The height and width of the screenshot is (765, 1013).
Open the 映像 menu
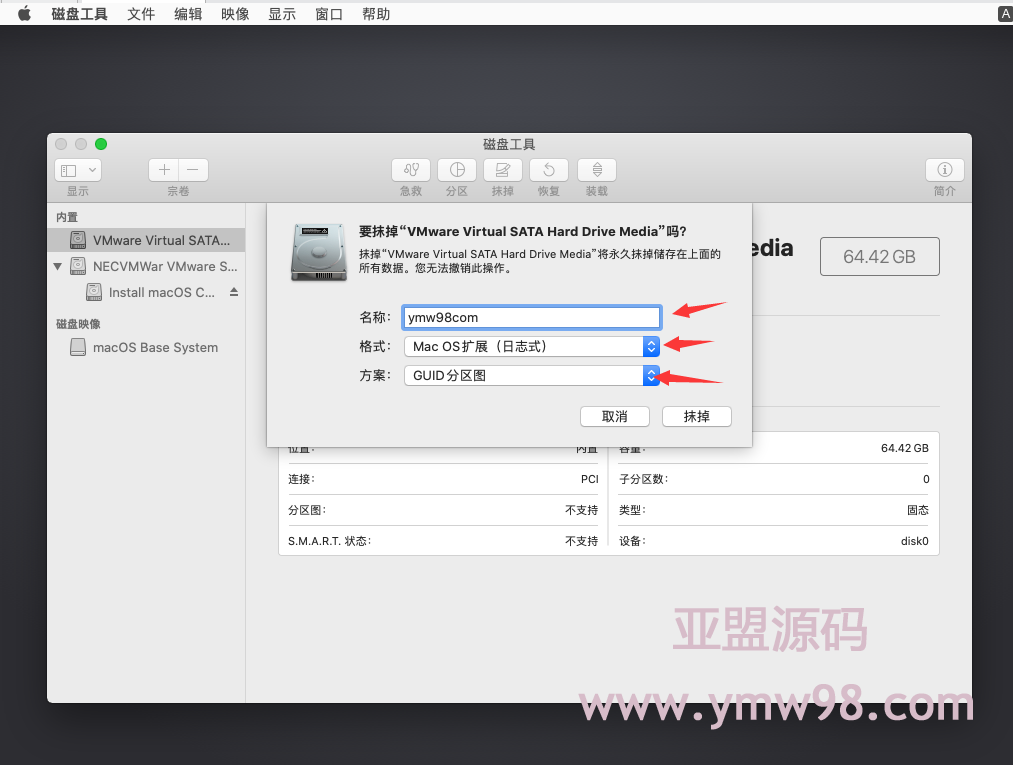tap(235, 14)
